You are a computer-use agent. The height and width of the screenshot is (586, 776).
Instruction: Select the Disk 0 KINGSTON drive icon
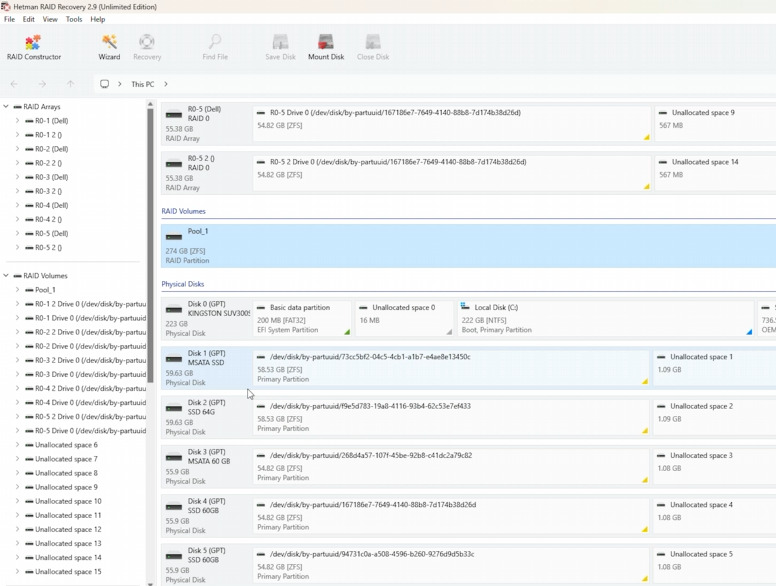(x=174, y=309)
